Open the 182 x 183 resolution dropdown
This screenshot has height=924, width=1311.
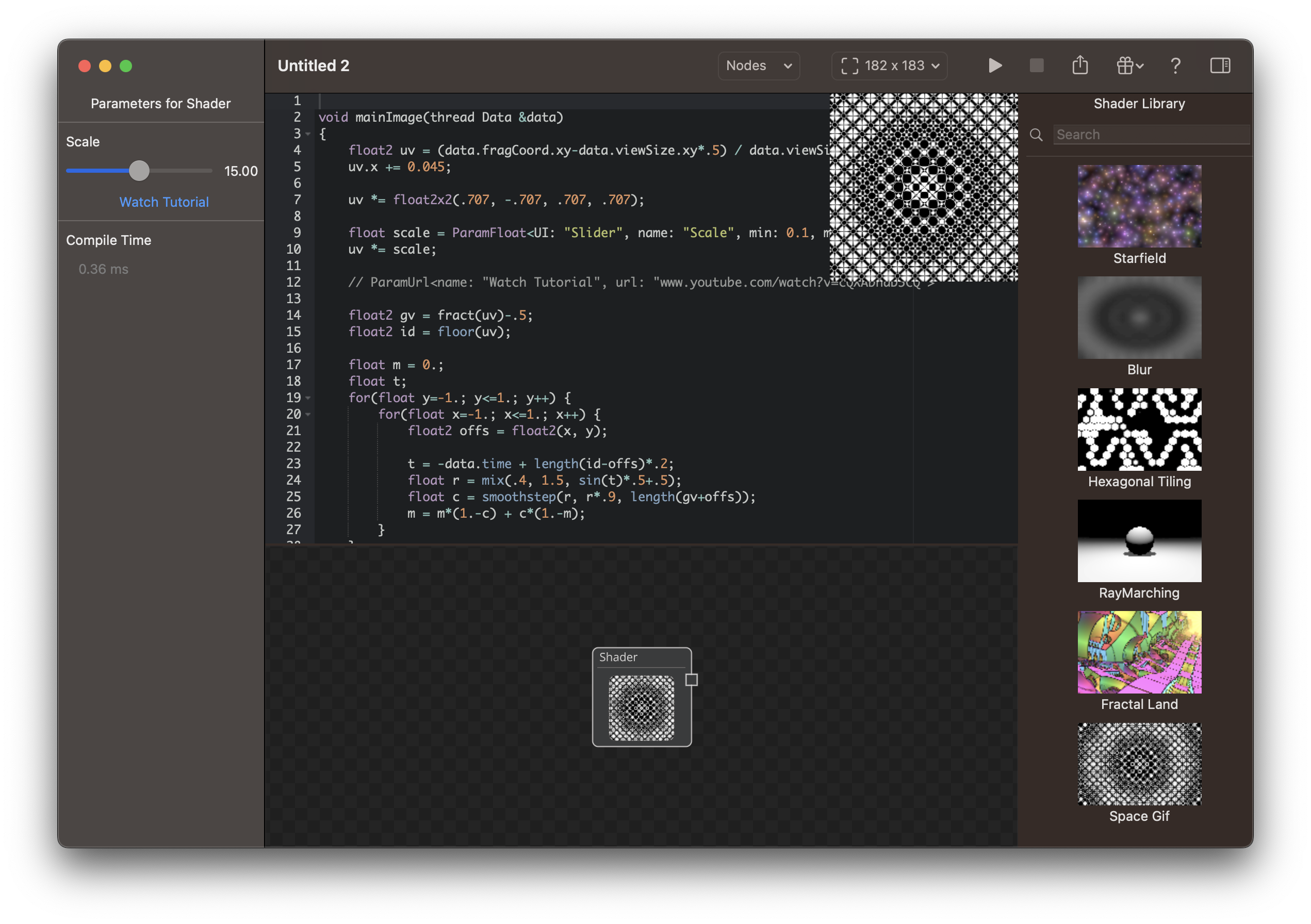click(x=889, y=65)
